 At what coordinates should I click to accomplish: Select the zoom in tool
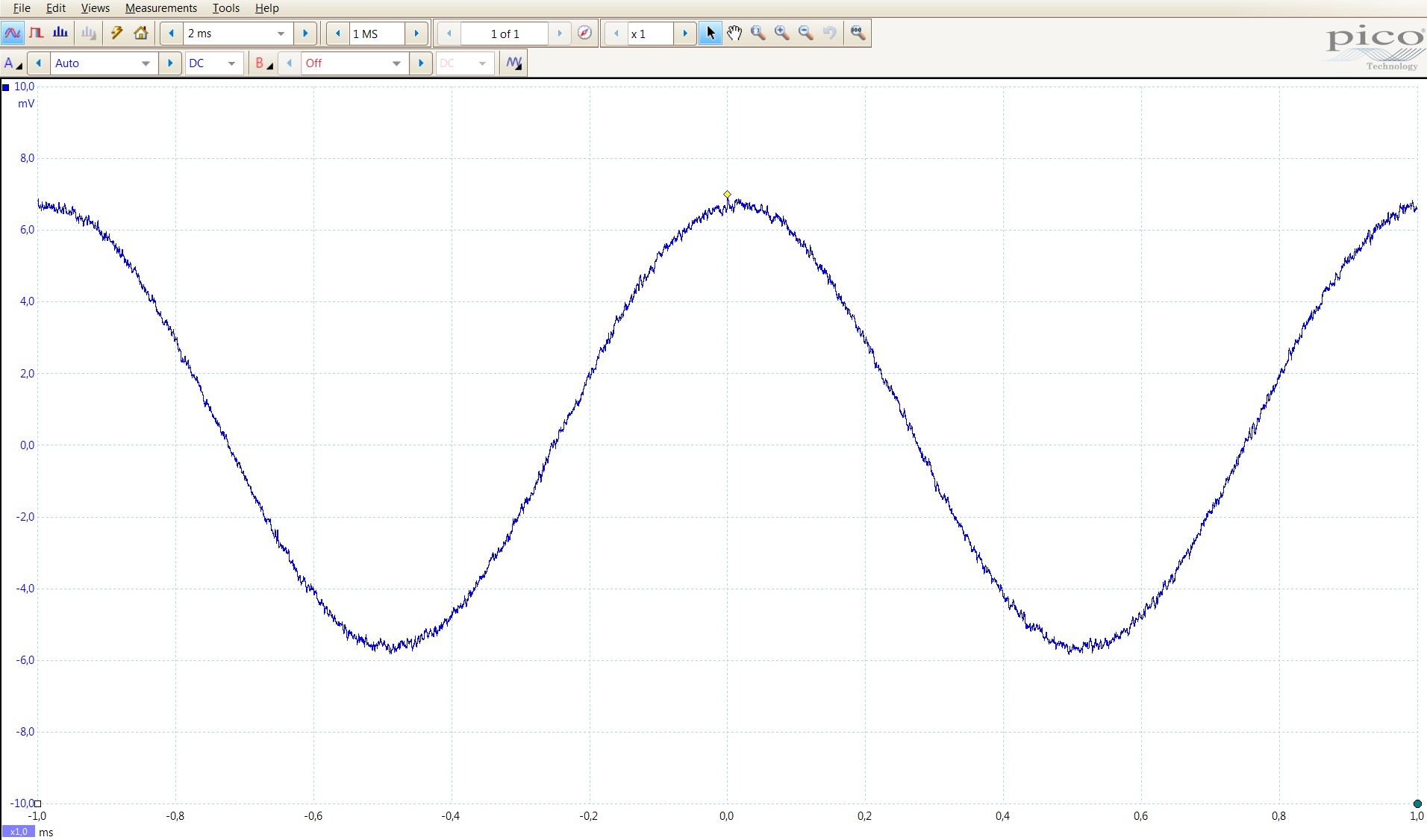pos(782,34)
